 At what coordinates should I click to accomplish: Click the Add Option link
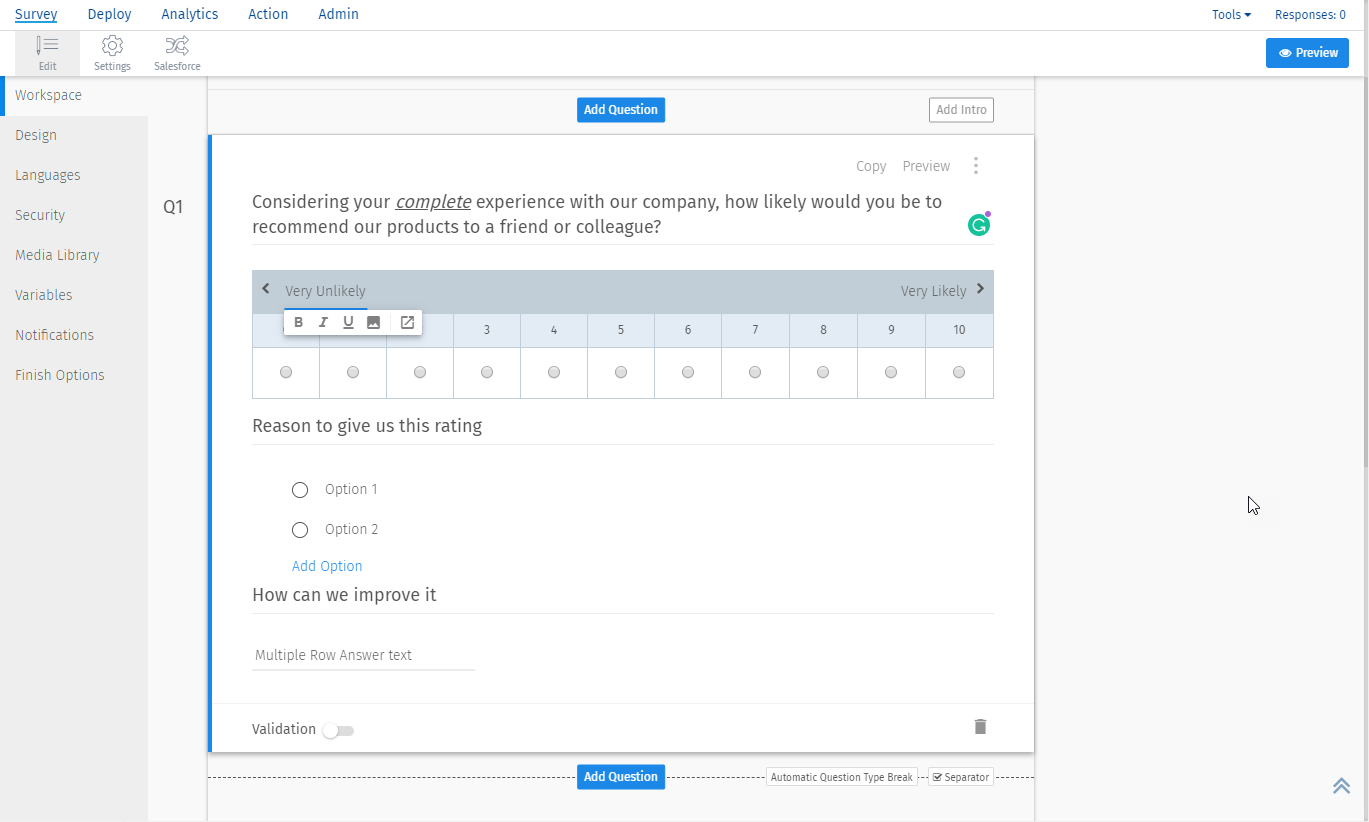coord(327,566)
